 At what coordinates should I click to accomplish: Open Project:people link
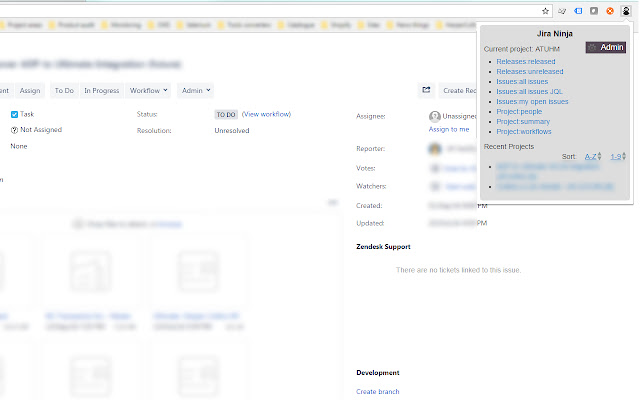point(519,111)
